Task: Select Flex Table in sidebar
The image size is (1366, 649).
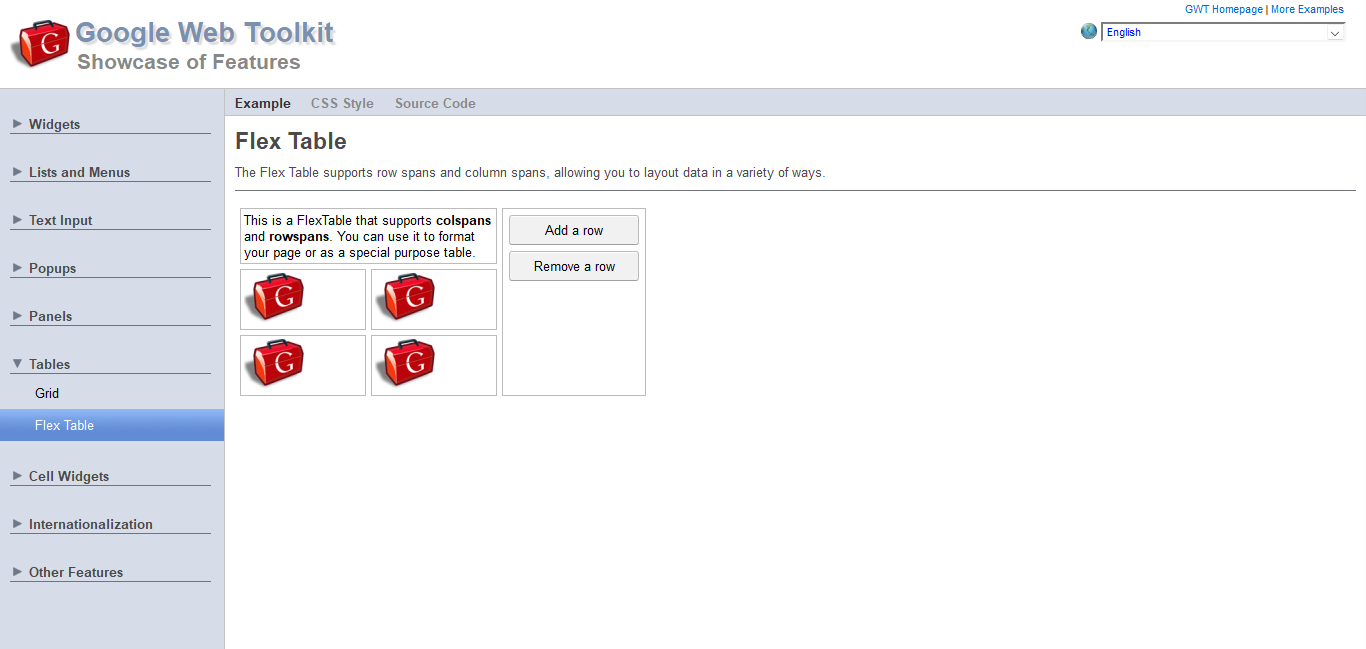Action: coord(112,425)
